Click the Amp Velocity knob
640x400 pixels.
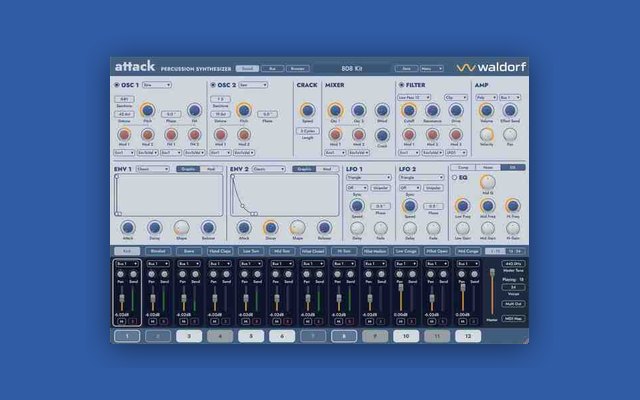[486, 135]
